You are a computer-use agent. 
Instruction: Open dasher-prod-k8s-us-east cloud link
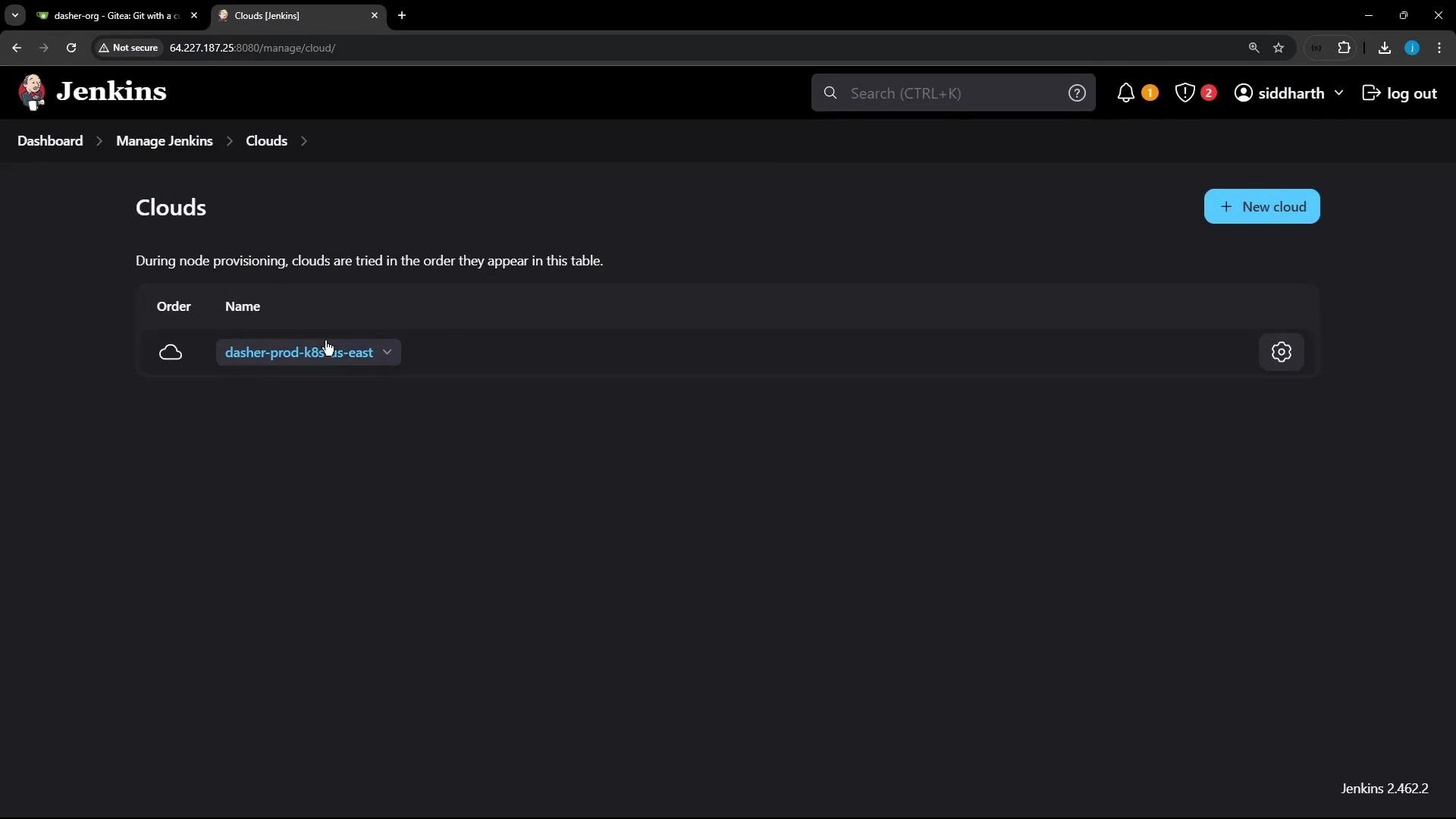coord(299,353)
